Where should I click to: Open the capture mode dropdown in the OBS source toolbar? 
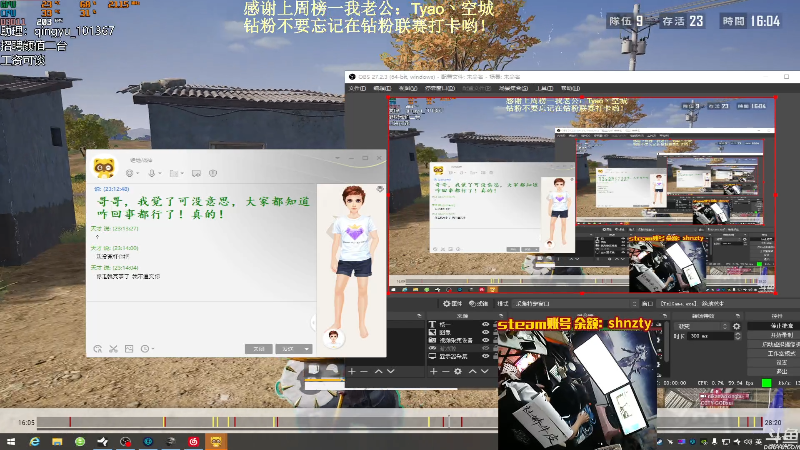click(x=577, y=304)
